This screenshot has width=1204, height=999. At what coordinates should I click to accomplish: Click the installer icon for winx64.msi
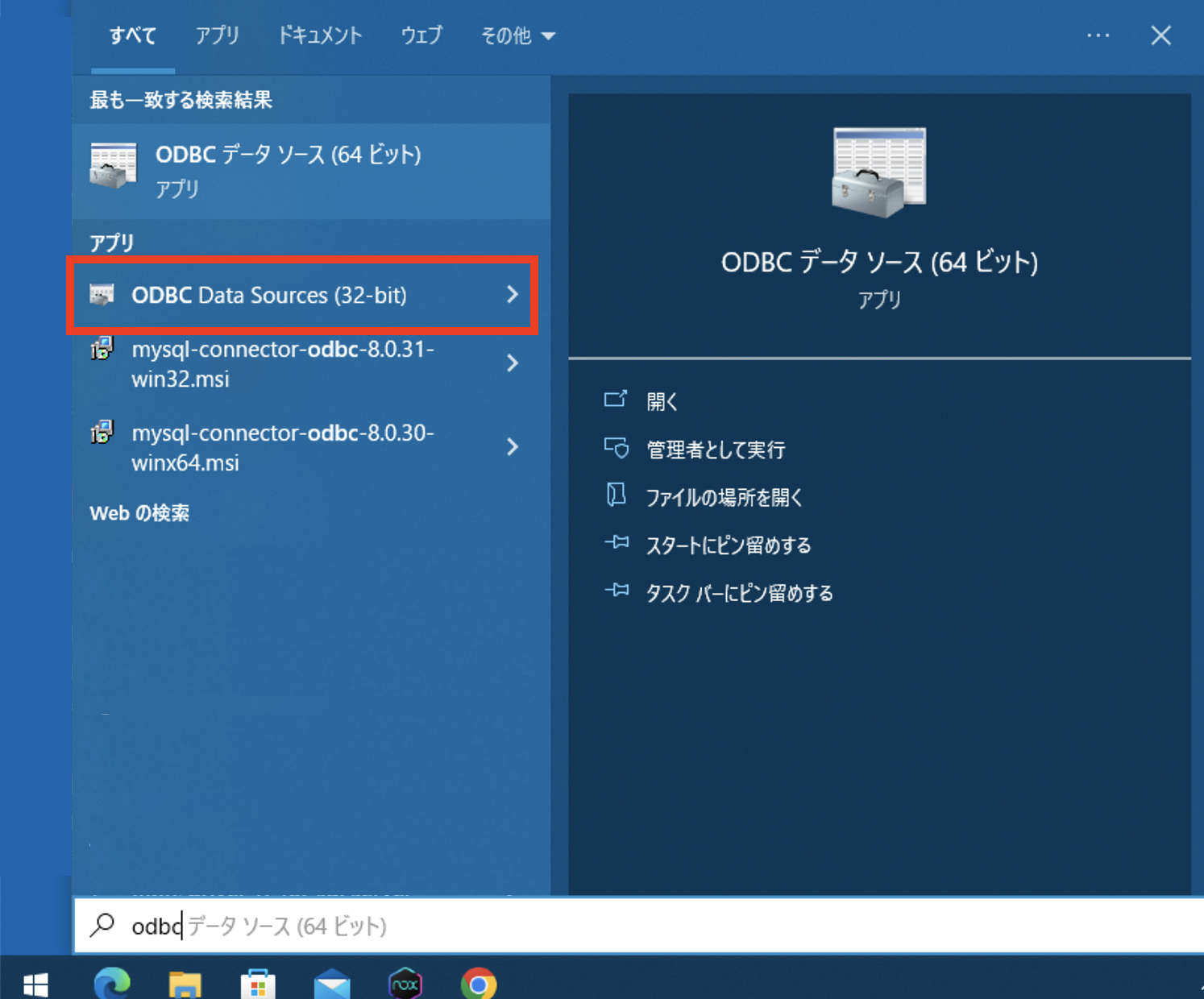(102, 433)
